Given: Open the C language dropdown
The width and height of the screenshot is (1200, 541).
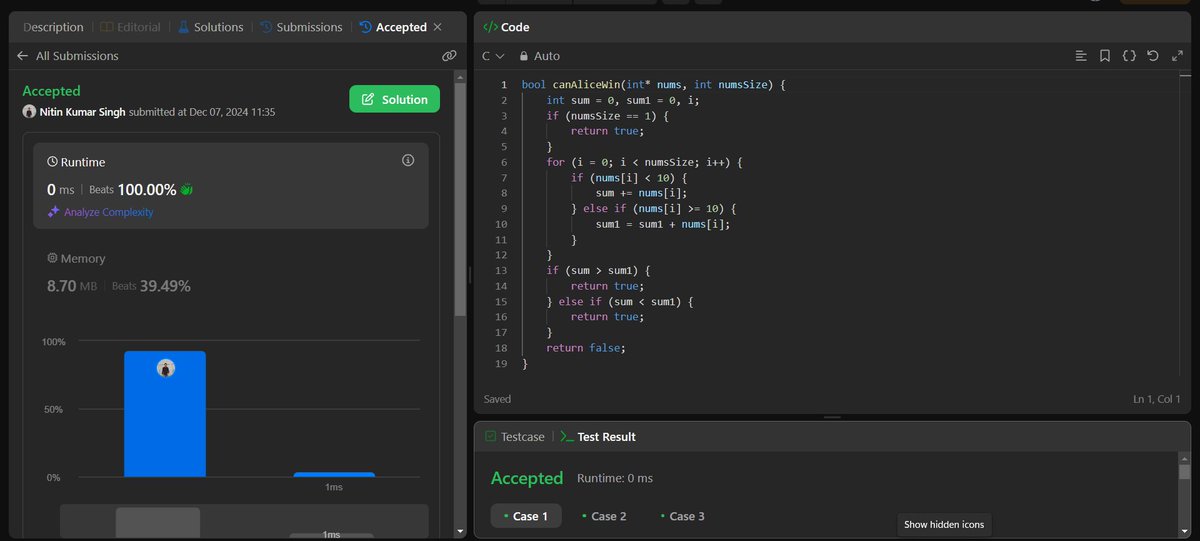Looking at the screenshot, I should (493, 56).
